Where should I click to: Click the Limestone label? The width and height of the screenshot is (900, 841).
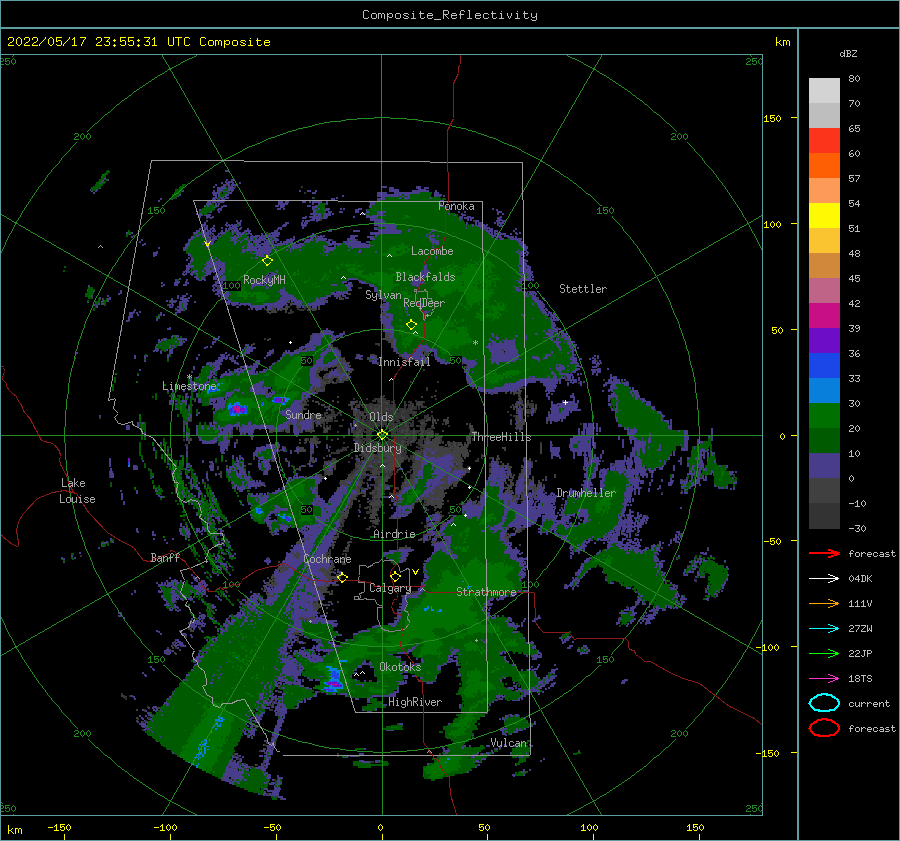point(189,386)
